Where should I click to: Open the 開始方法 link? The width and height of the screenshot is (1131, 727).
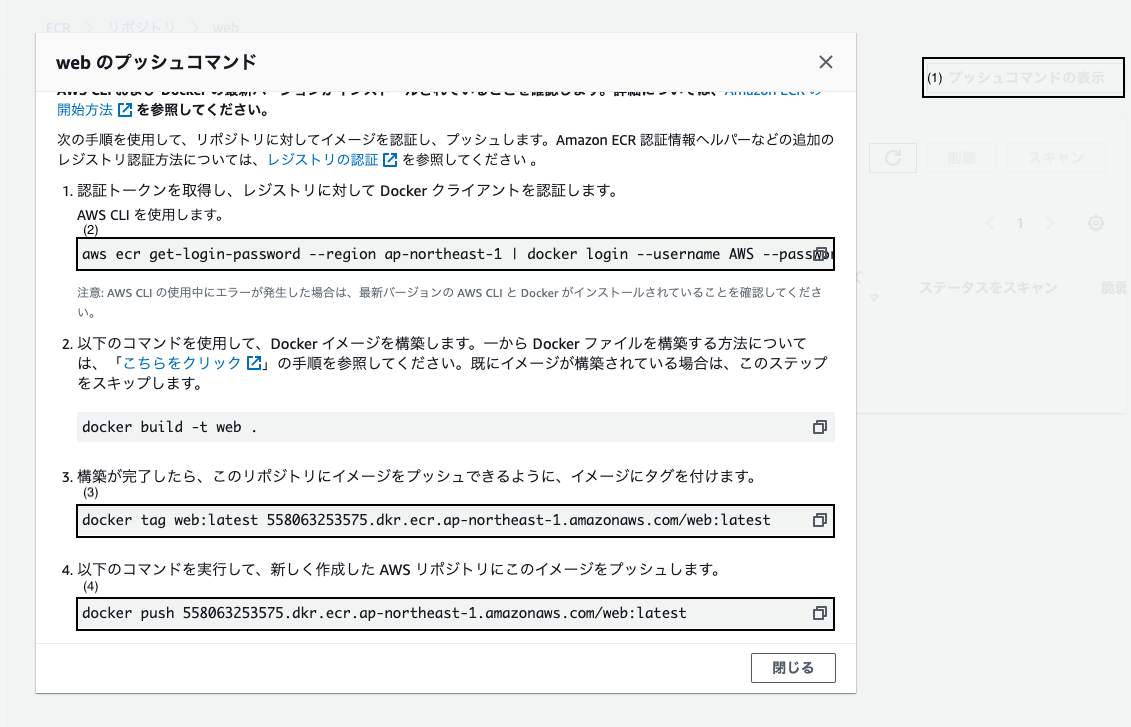click(x=94, y=110)
